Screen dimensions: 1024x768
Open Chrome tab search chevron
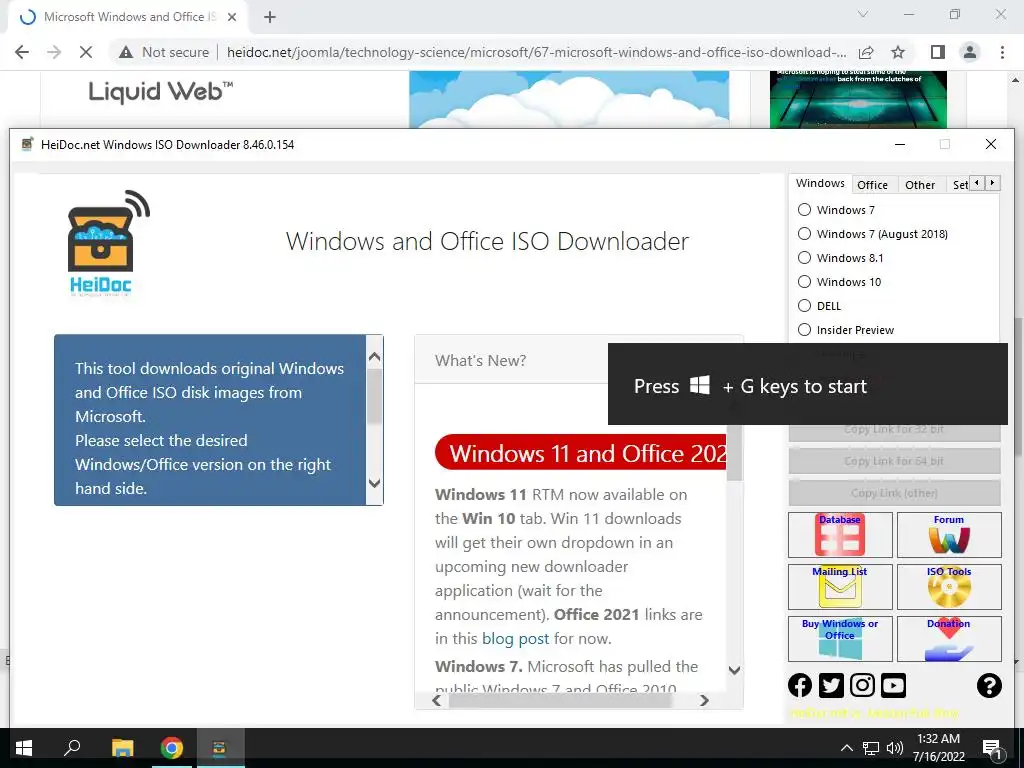tap(863, 14)
